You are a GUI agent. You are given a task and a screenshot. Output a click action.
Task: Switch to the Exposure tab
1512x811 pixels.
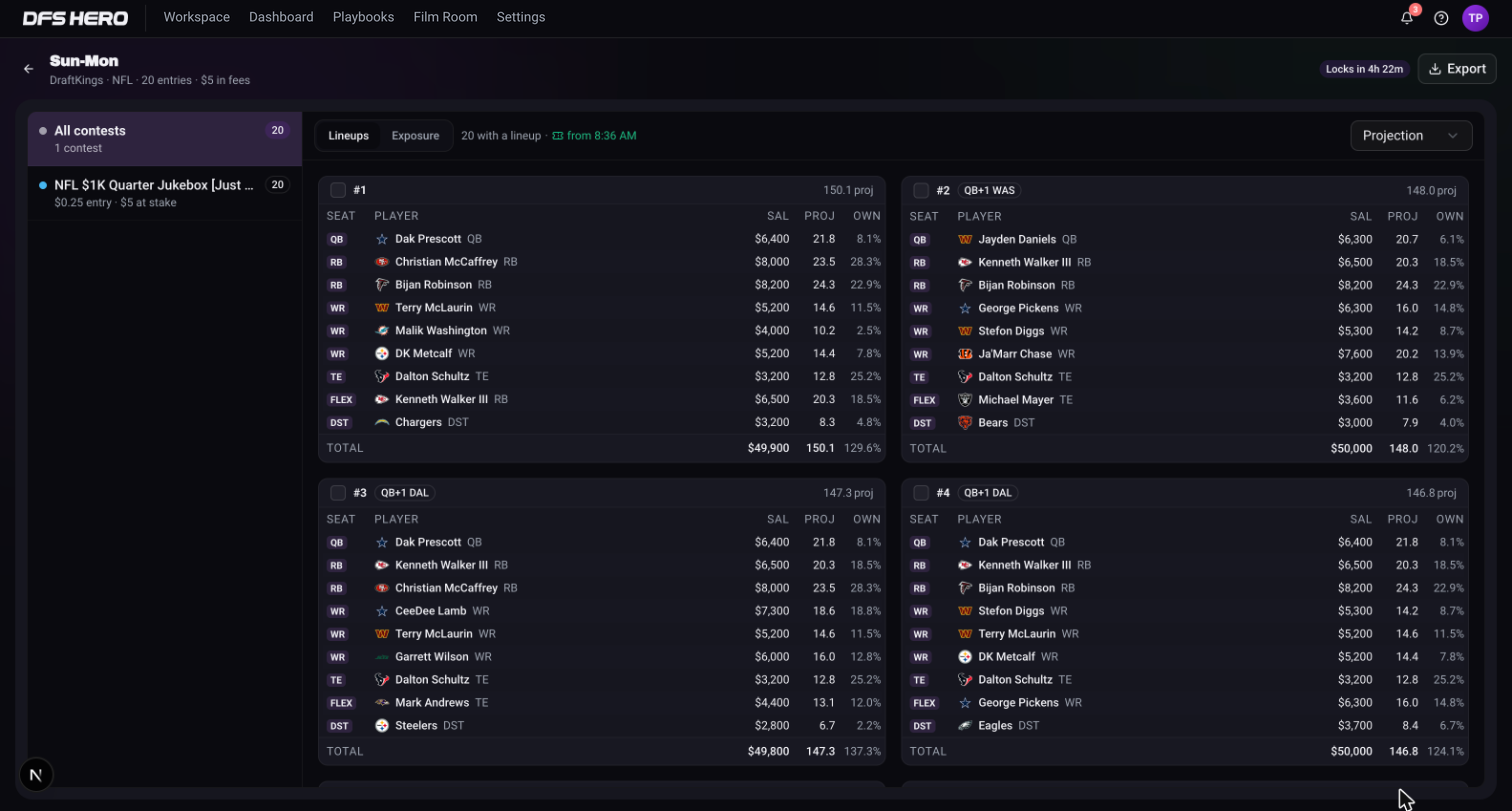pos(415,136)
